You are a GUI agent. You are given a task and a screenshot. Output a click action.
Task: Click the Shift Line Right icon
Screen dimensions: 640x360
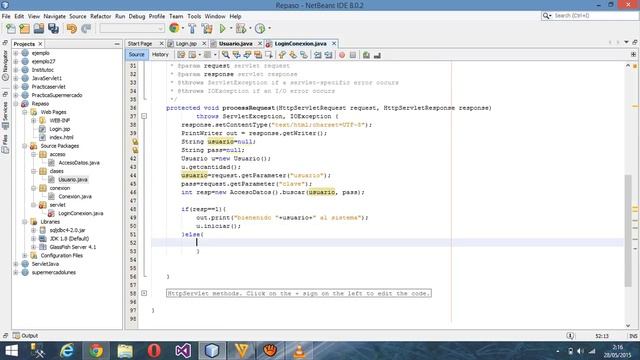click(329, 55)
